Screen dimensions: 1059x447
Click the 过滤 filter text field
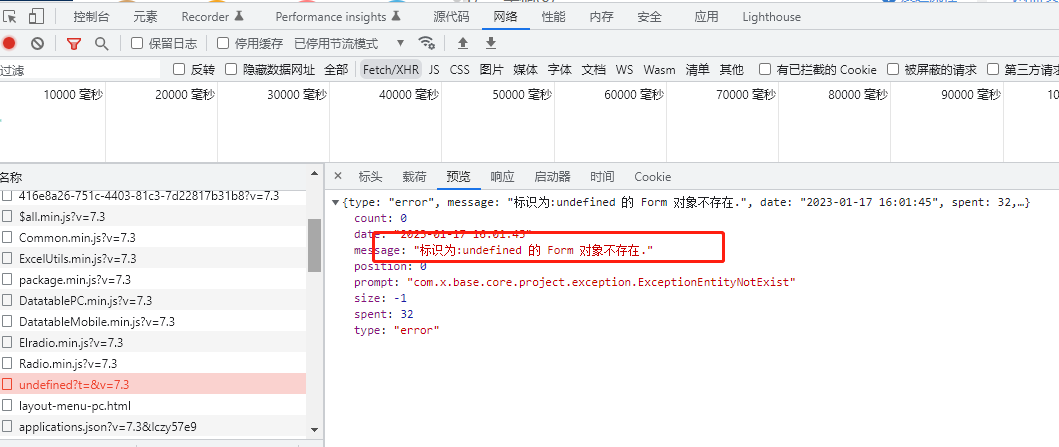[x=80, y=70]
